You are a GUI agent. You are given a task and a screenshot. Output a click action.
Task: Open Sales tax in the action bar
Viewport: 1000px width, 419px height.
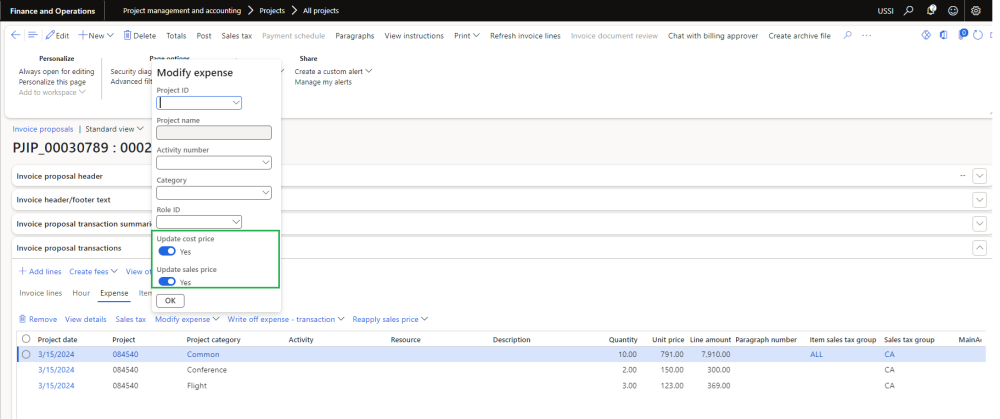click(x=237, y=36)
